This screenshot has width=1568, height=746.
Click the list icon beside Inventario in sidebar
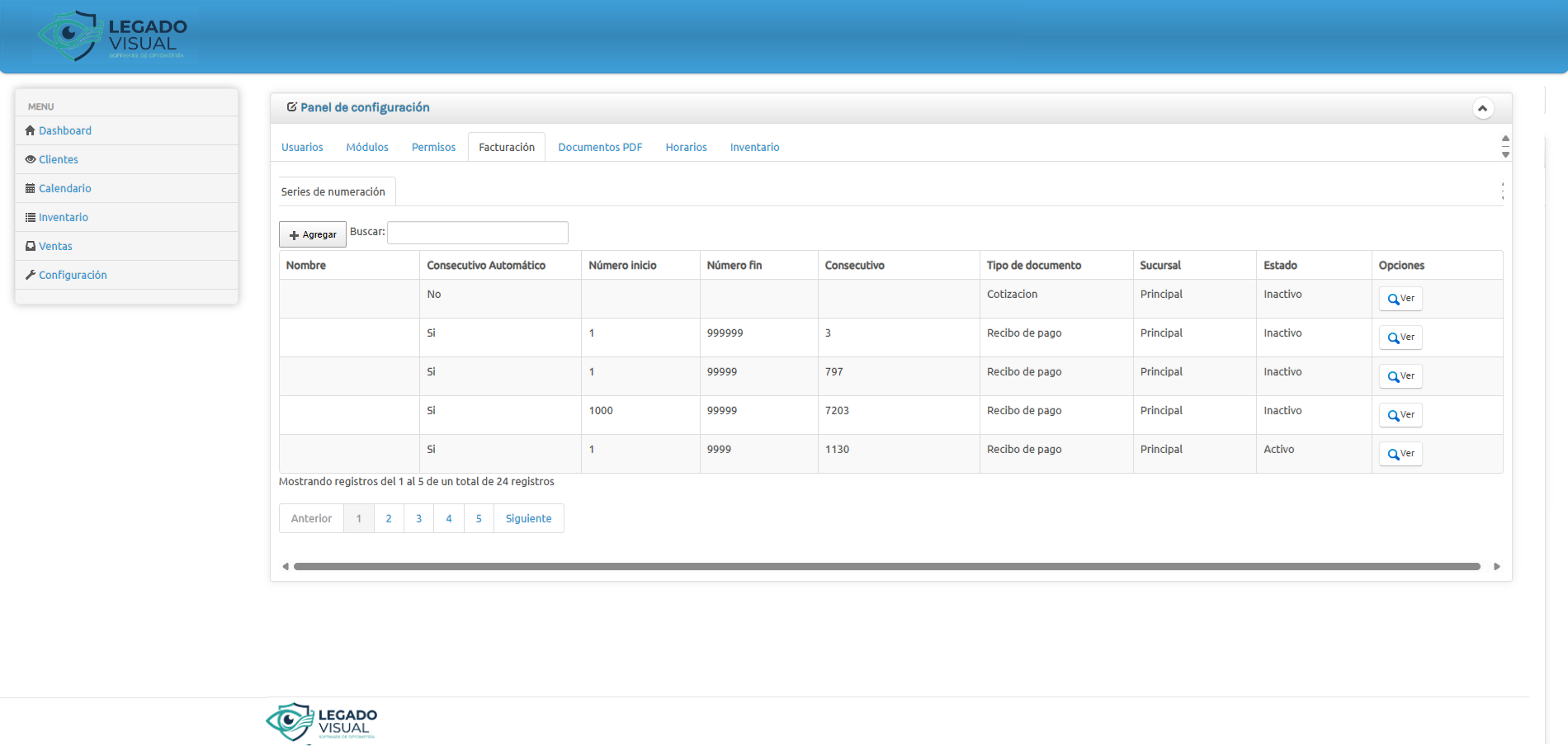tap(31, 217)
